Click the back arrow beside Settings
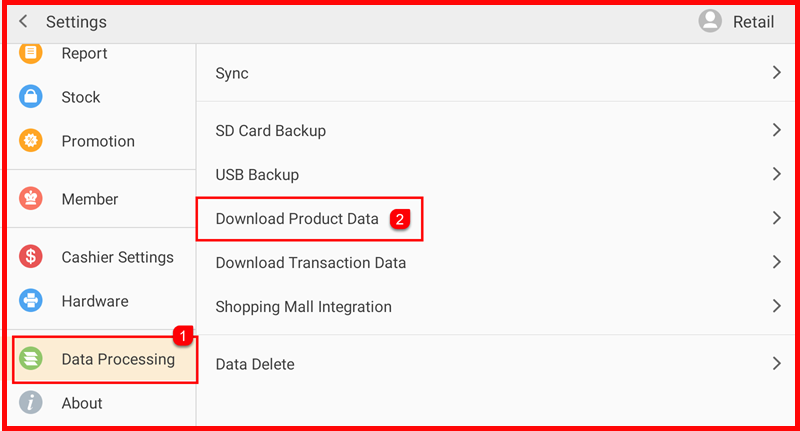The width and height of the screenshot is (800, 431). 23,22
